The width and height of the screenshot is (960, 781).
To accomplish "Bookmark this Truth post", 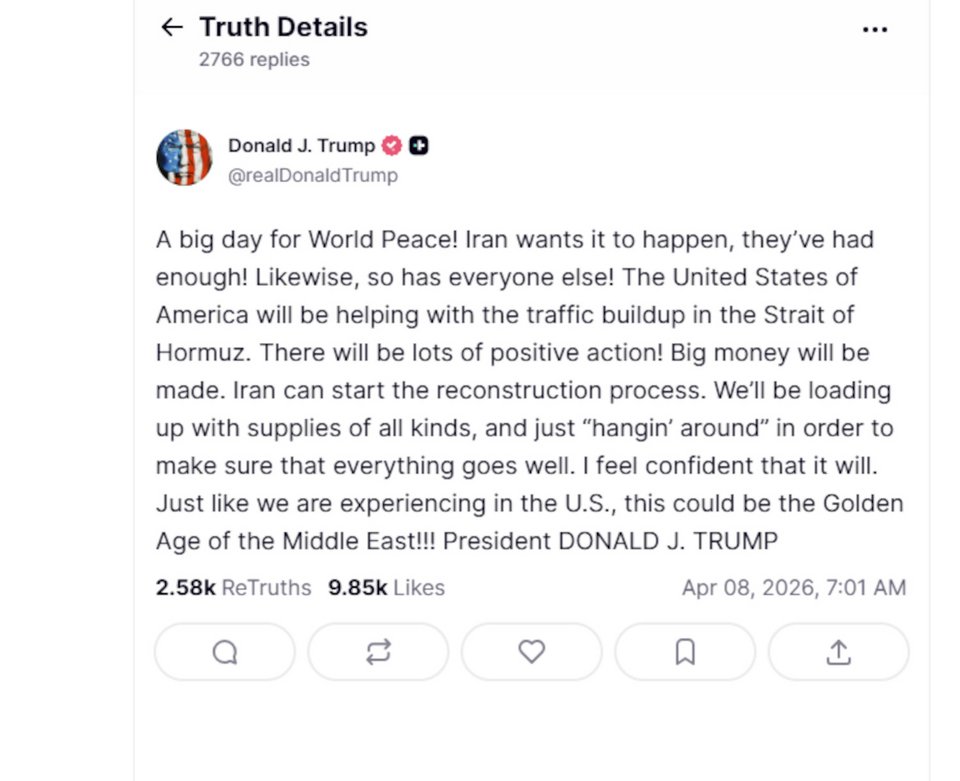I will pos(685,652).
